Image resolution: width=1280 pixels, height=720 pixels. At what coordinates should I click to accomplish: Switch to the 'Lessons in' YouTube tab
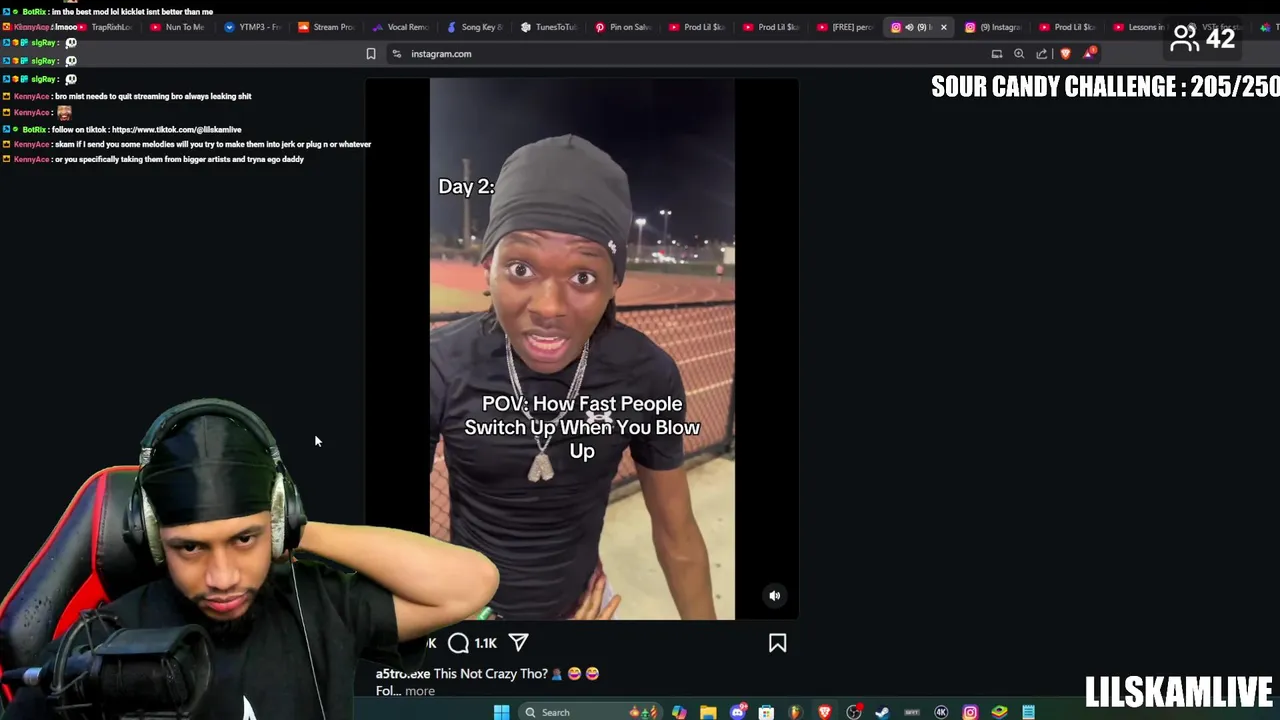click(x=1140, y=27)
